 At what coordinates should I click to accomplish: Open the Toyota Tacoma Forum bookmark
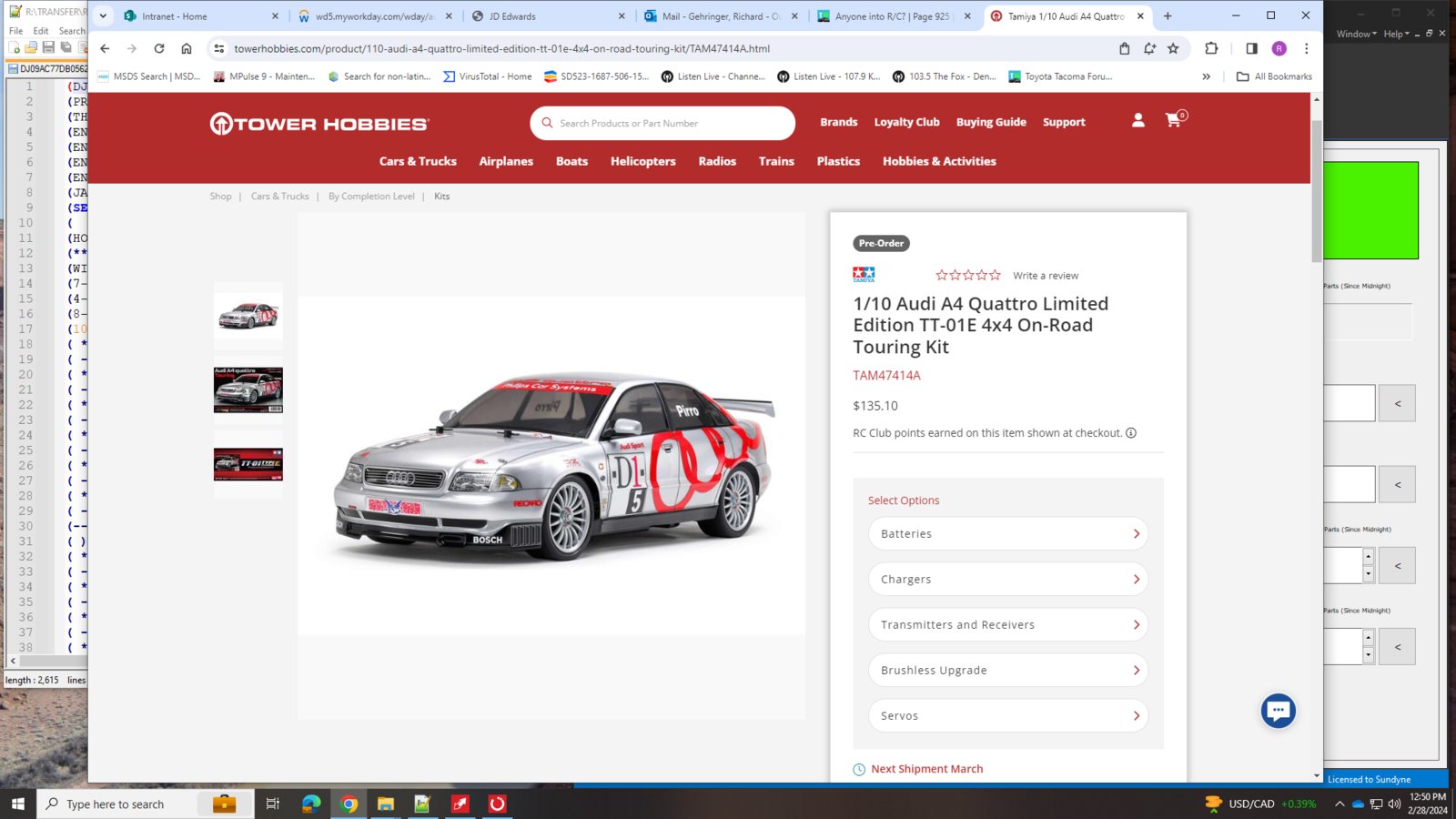(x=1060, y=76)
